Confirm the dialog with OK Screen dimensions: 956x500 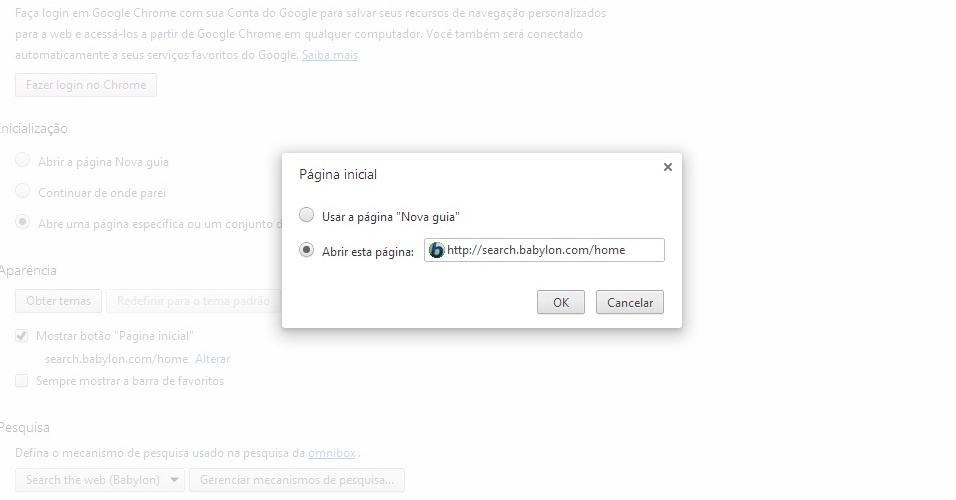pos(560,302)
